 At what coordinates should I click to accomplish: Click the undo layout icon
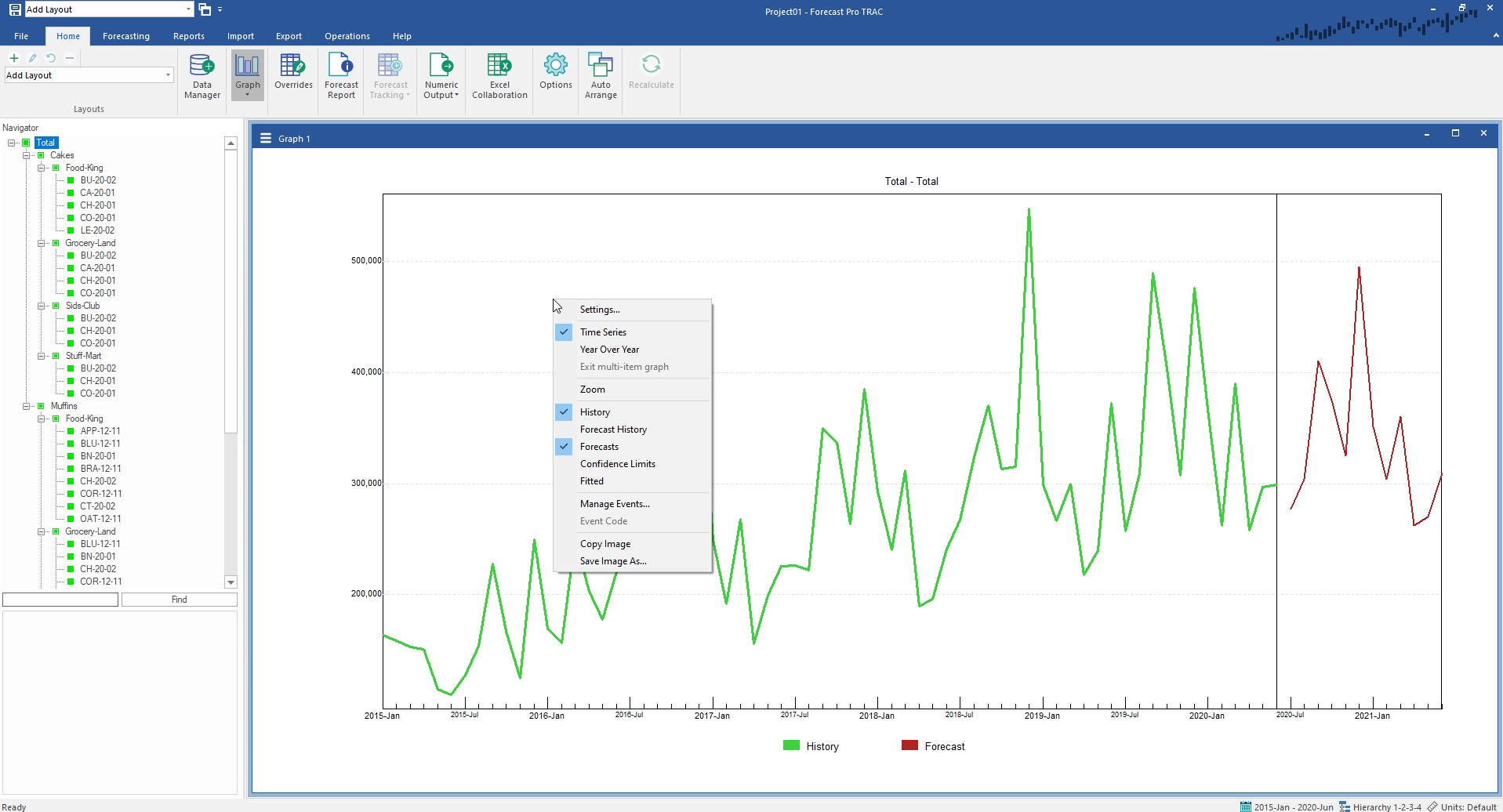point(51,58)
